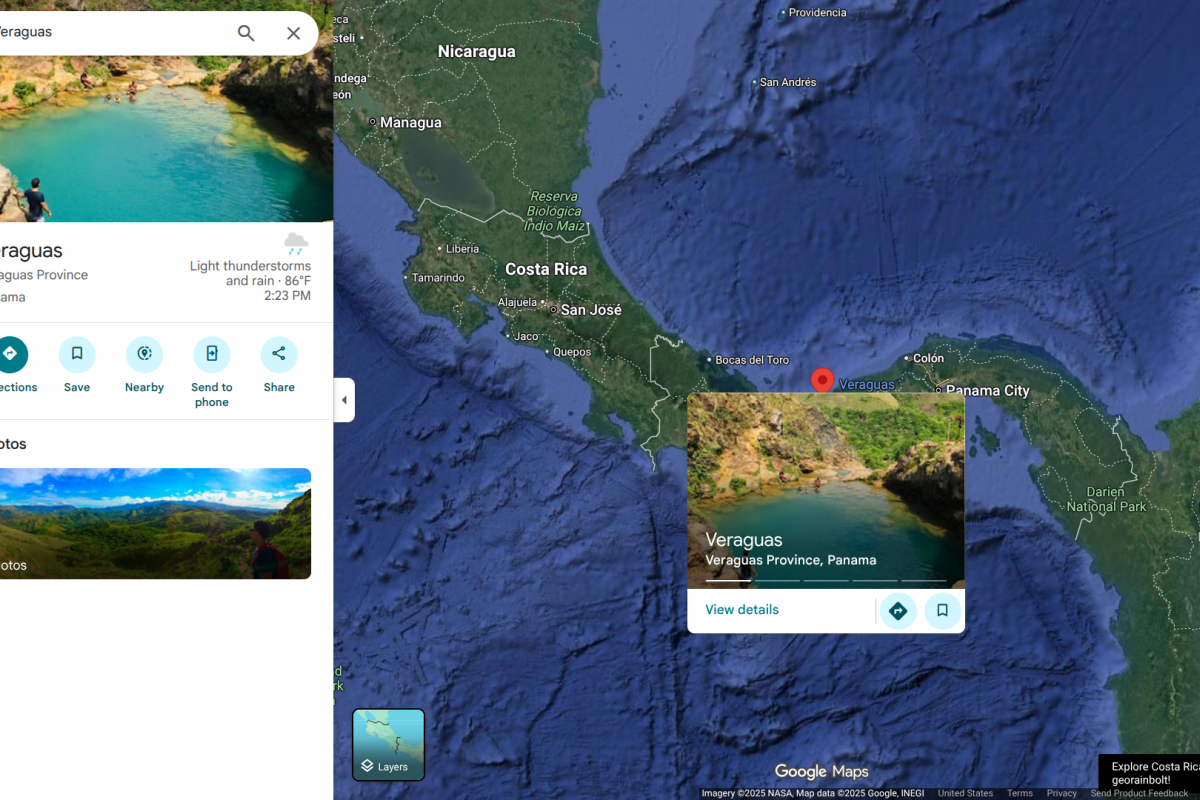Open the weather thunderstorm info
The width and height of the screenshot is (1200, 800).
pyautogui.click(x=251, y=267)
